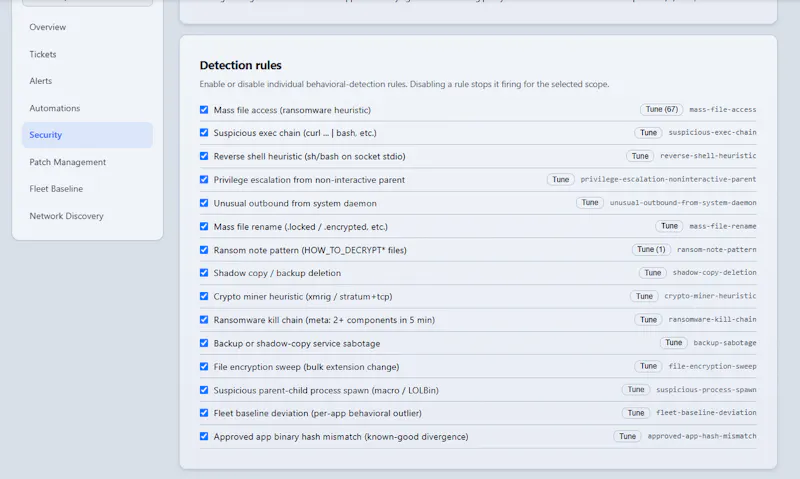Toggle File encryption sweep checkbox
This screenshot has width=800, height=479.
204,367
